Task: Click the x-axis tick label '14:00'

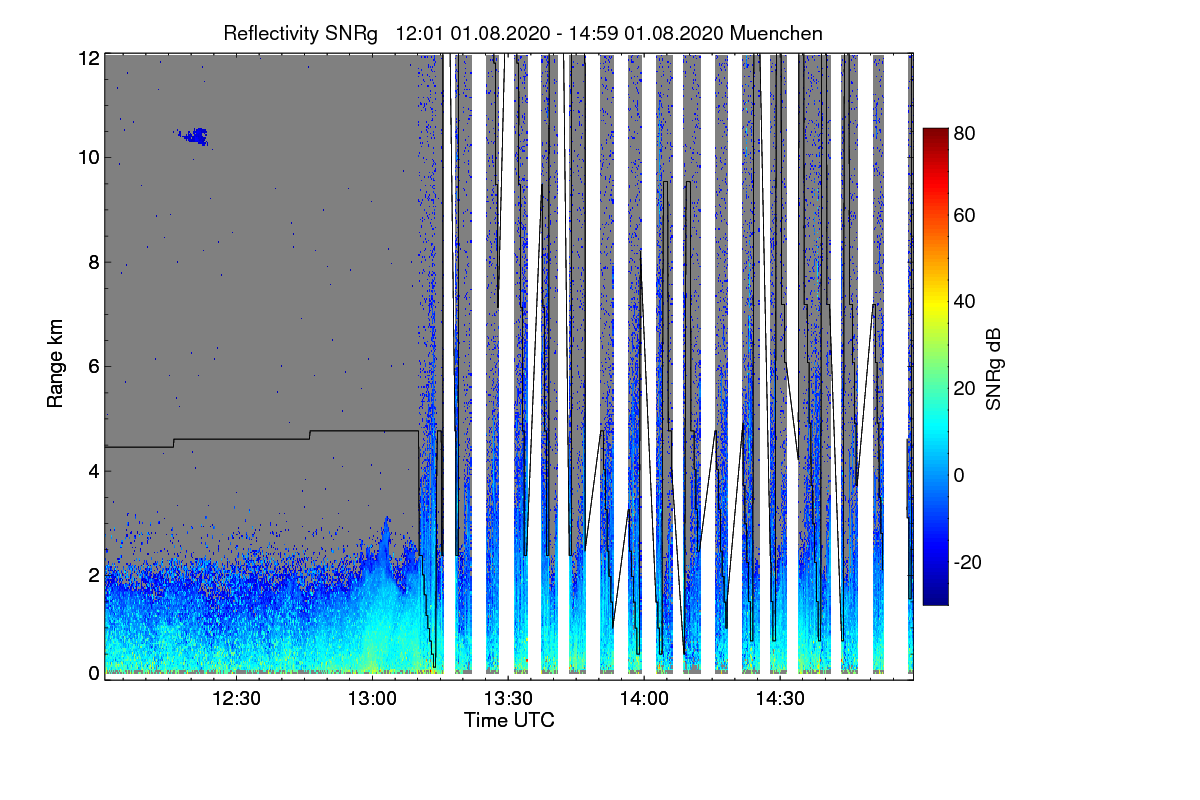Action: tap(644, 698)
